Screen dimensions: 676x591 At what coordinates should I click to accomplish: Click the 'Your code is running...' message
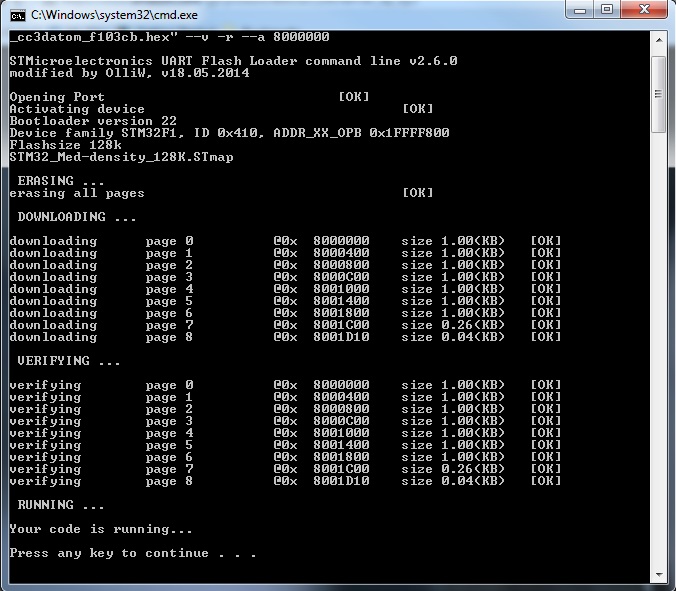point(100,529)
